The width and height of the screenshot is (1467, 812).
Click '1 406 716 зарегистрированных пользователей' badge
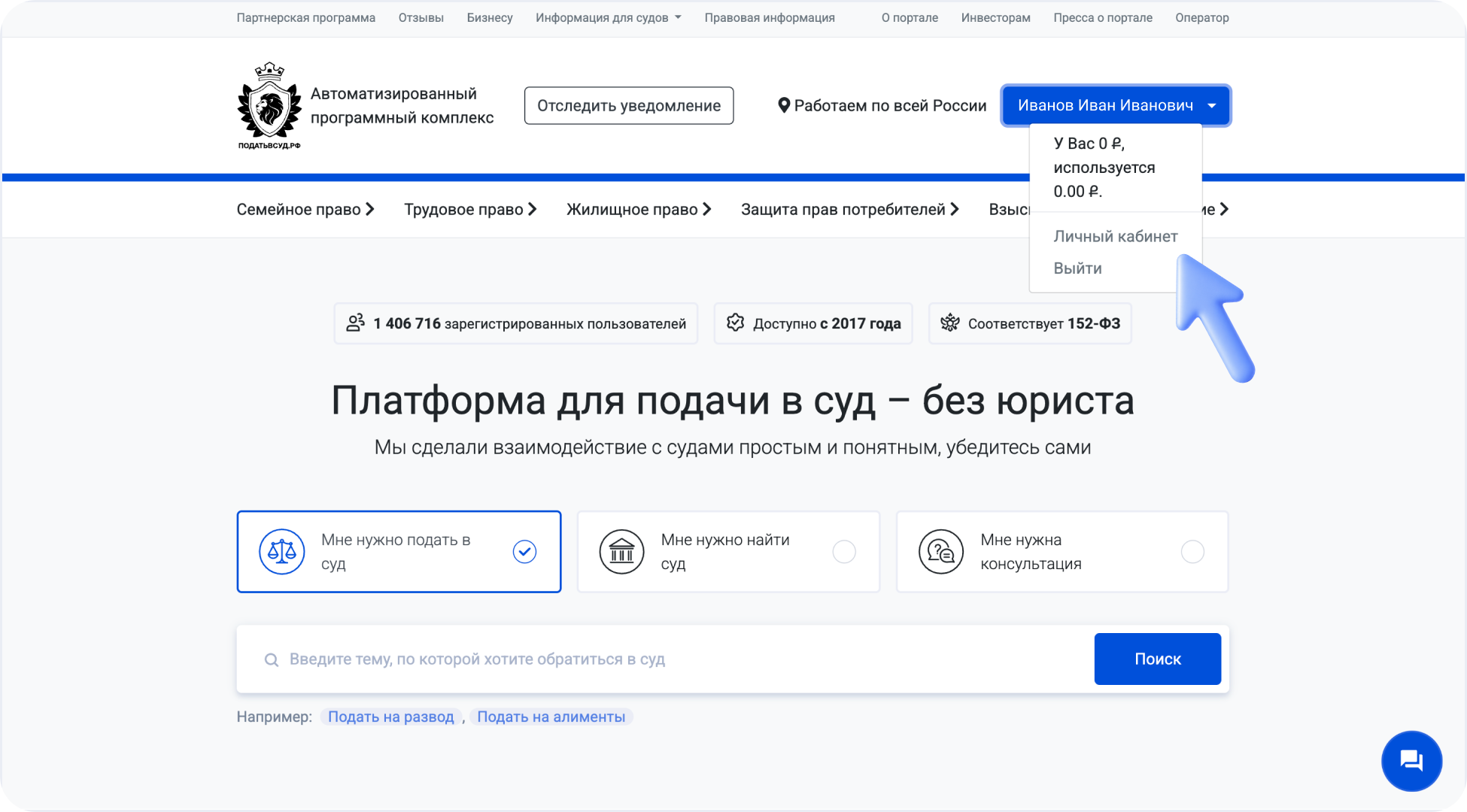point(515,323)
